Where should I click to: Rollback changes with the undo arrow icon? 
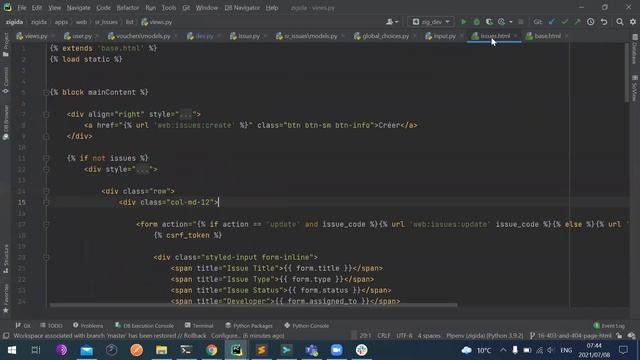[x=604, y=22]
